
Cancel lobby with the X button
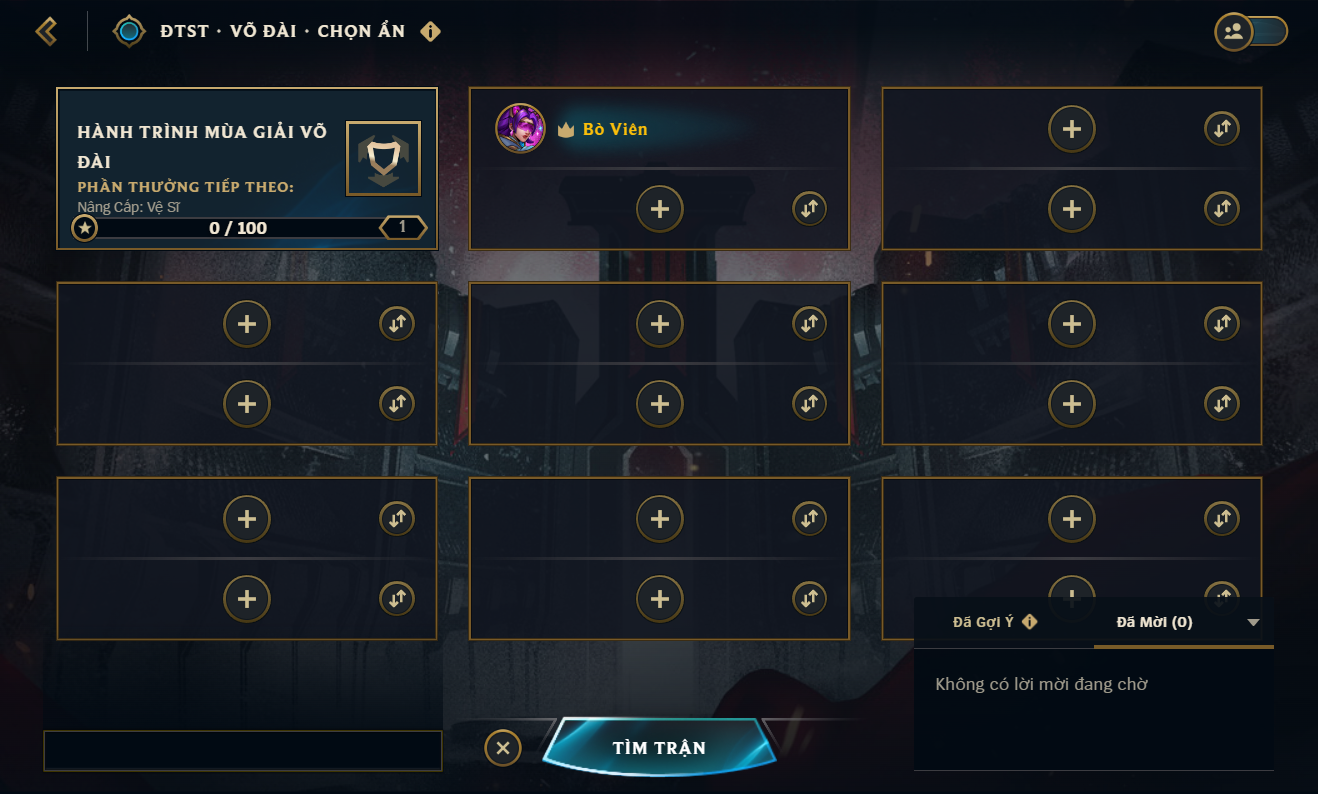coord(503,748)
